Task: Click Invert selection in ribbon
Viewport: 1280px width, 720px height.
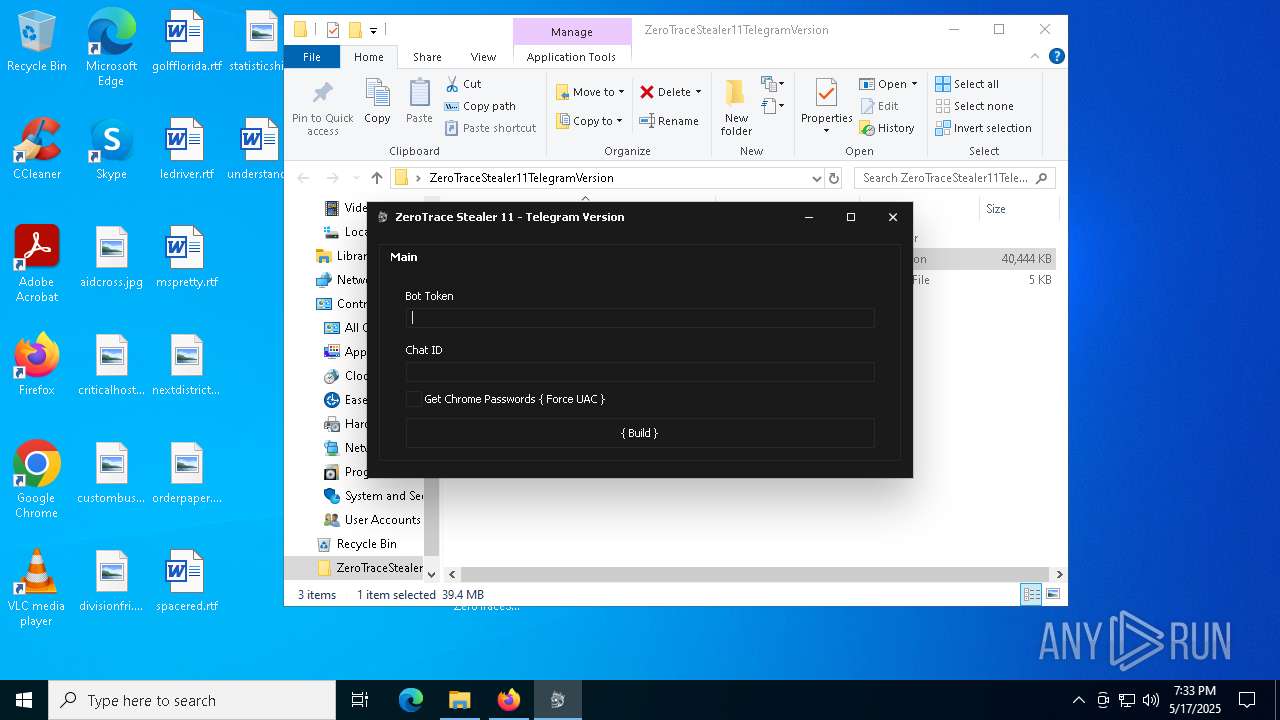Action: (983, 128)
